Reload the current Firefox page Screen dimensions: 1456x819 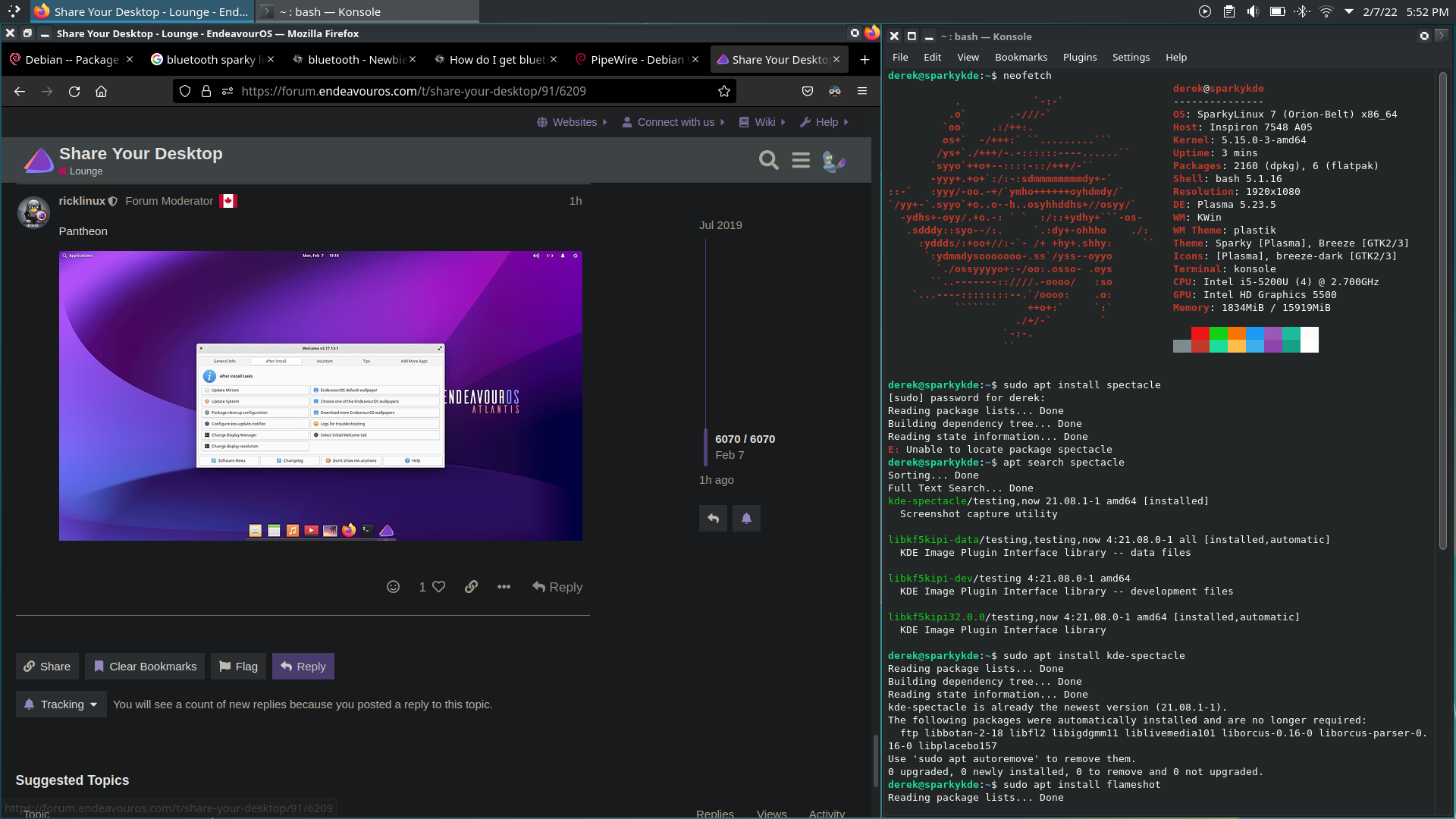(74, 91)
